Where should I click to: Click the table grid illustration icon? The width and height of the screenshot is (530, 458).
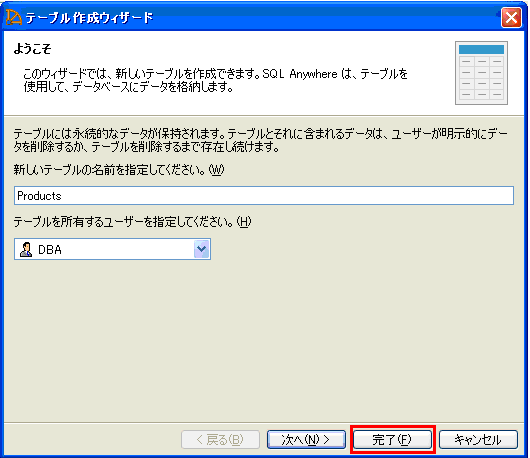click(x=481, y=73)
